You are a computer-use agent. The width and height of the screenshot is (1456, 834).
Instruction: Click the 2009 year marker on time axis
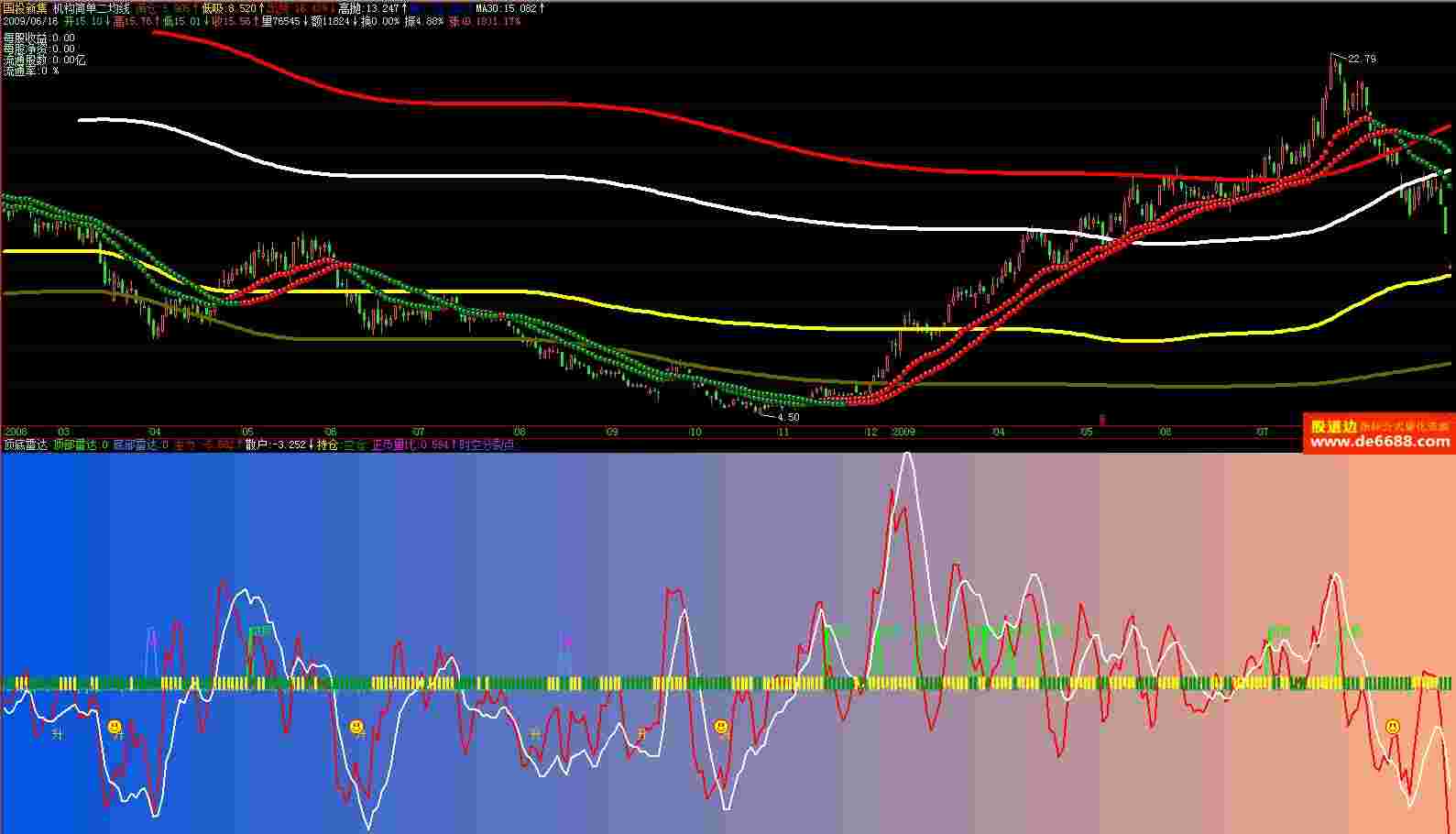tap(903, 431)
